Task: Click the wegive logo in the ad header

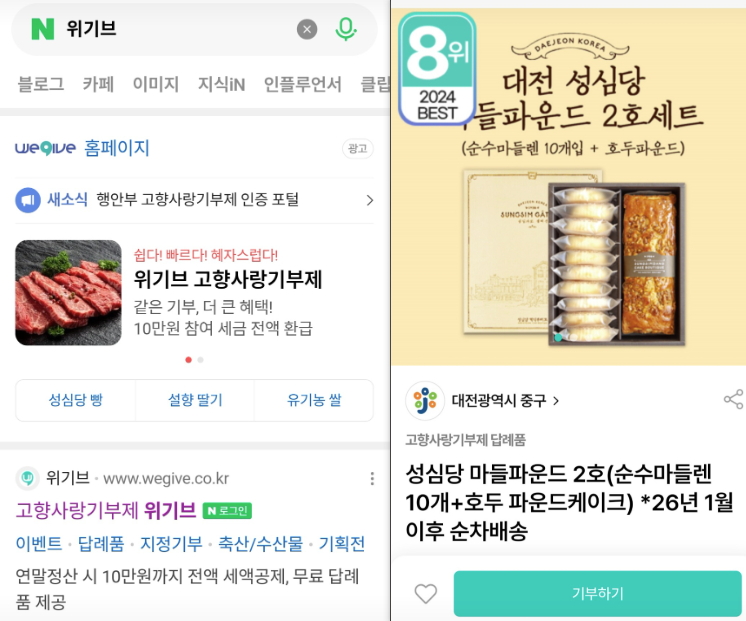Action: tap(45, 148)
